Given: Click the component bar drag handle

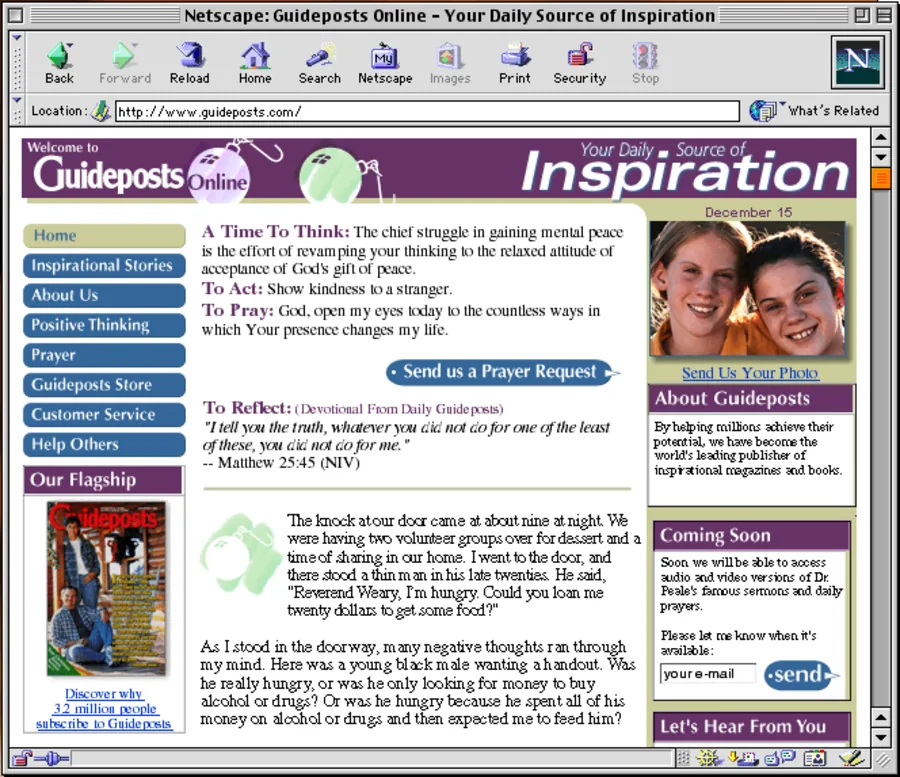Looking at the screenshot, I should click(x=682, y=759).
